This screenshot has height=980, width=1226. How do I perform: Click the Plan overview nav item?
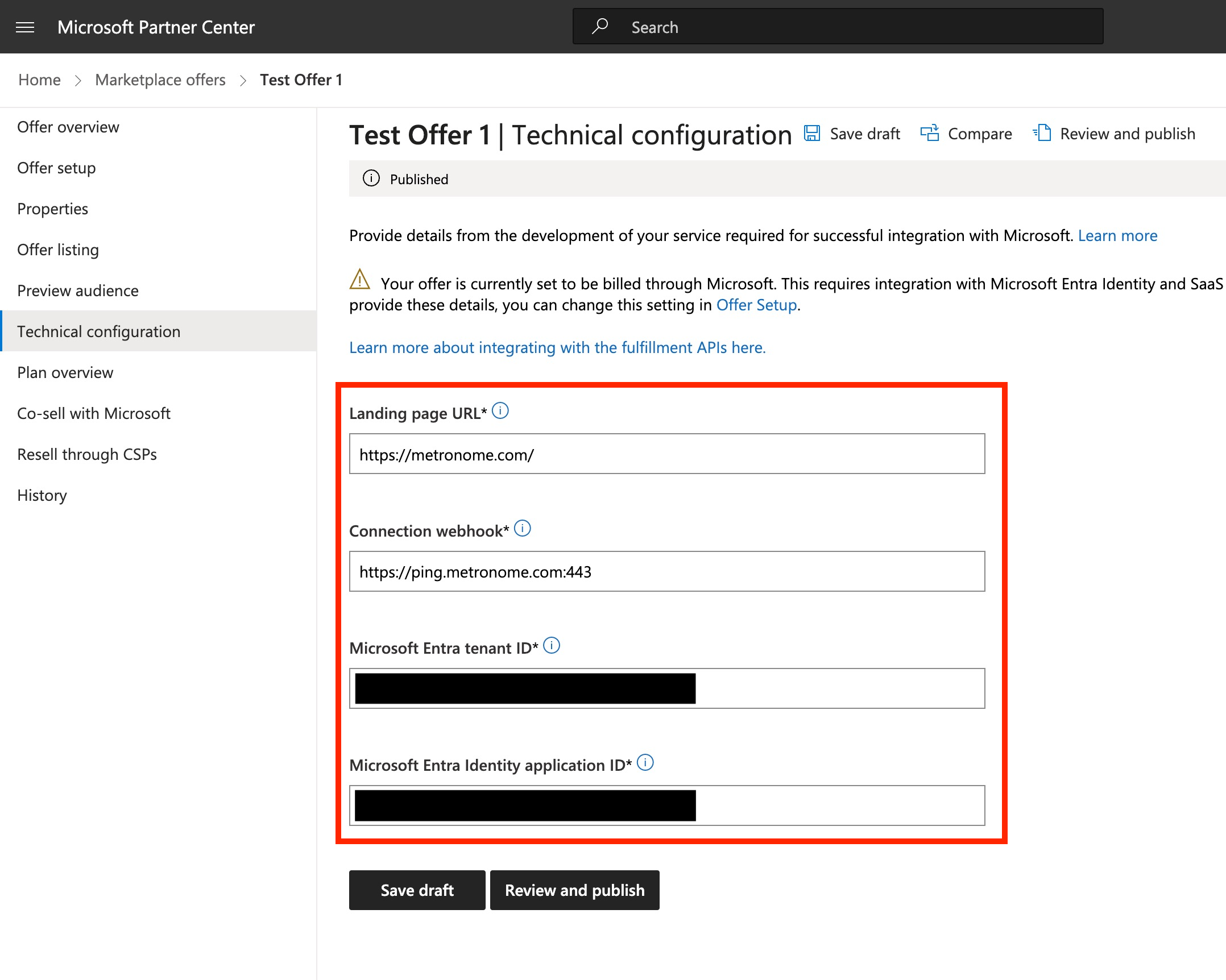[x=65, y=372]
